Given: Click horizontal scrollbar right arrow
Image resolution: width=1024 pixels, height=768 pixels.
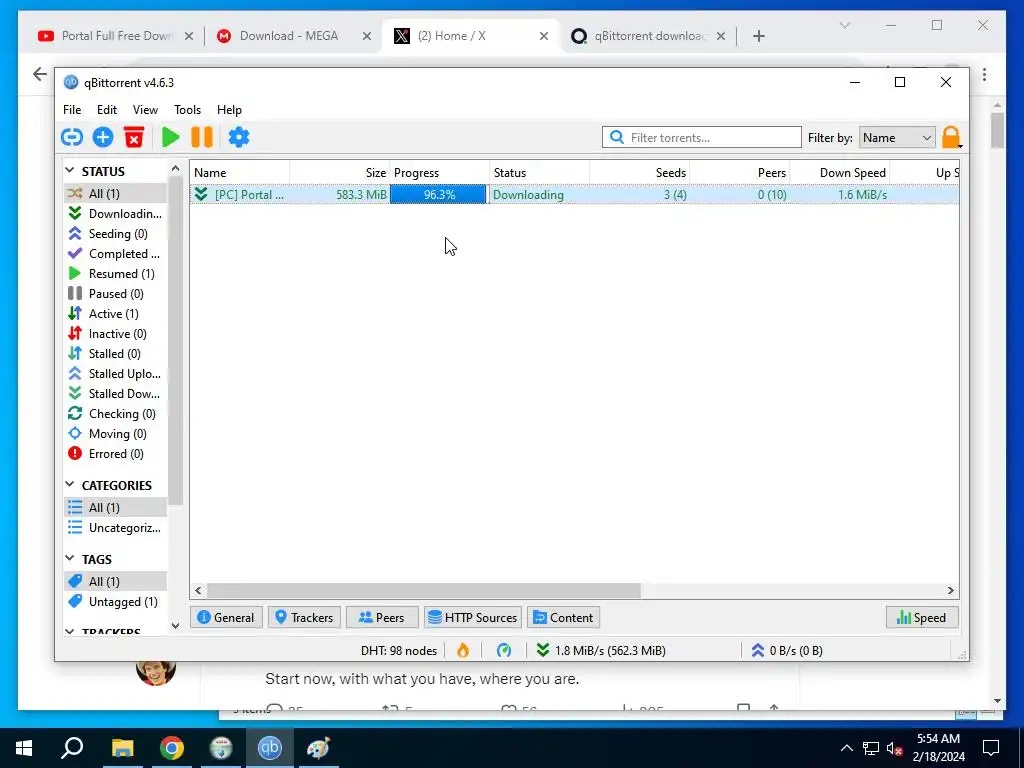Looking at the screenshot, I should click(x=951, y=590).
